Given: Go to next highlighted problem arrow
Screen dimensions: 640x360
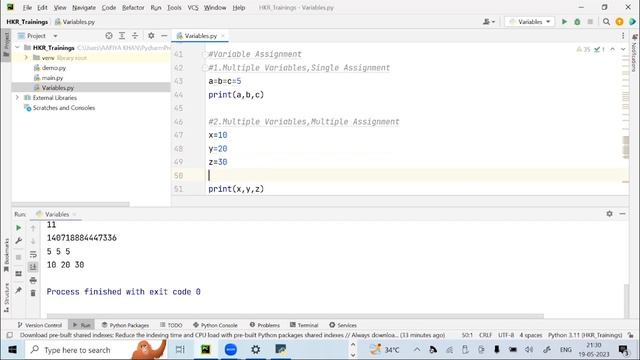Looking at the screenshot, I should [x=623, y=49].
